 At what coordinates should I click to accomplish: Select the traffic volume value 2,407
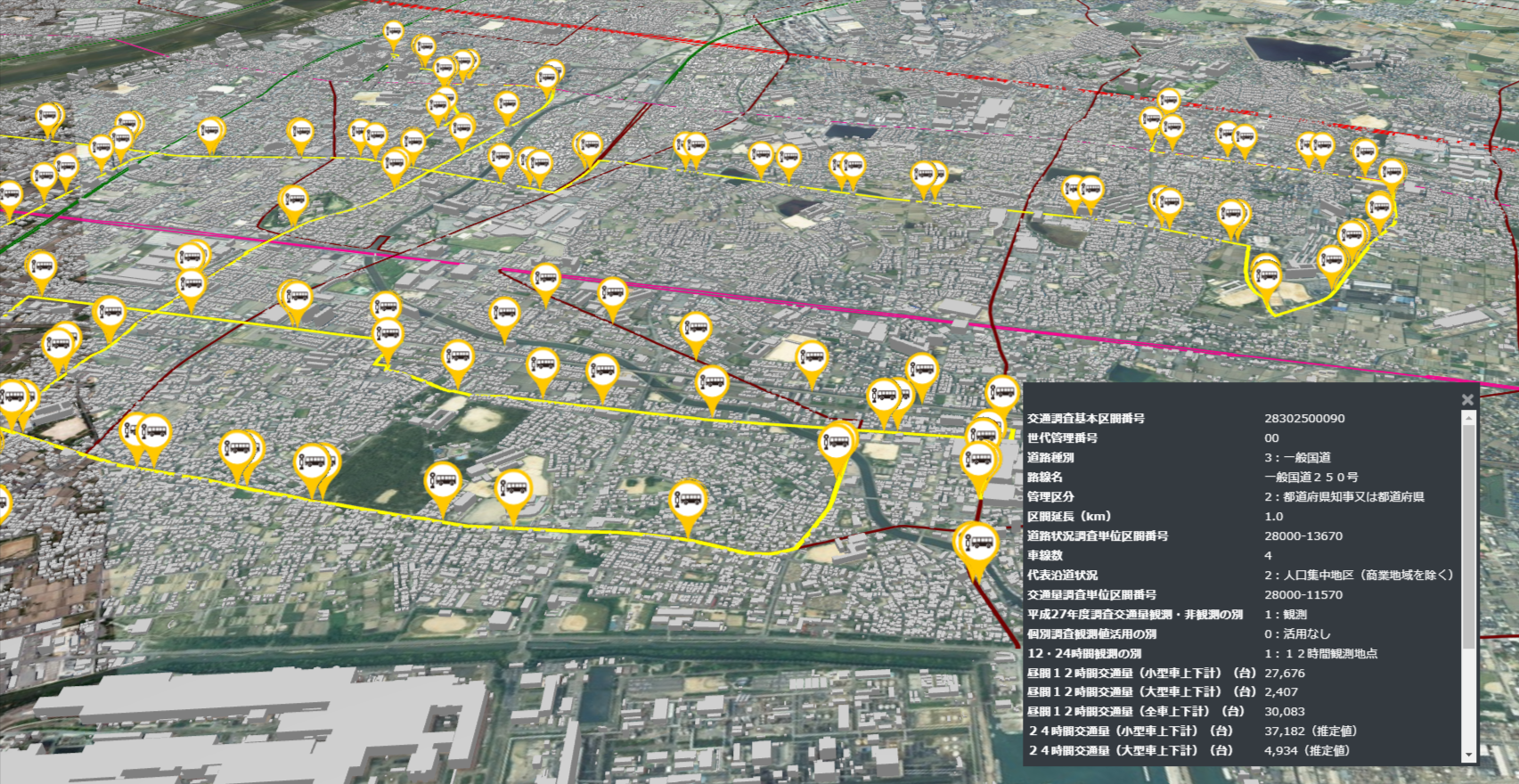coord(1281,691)
